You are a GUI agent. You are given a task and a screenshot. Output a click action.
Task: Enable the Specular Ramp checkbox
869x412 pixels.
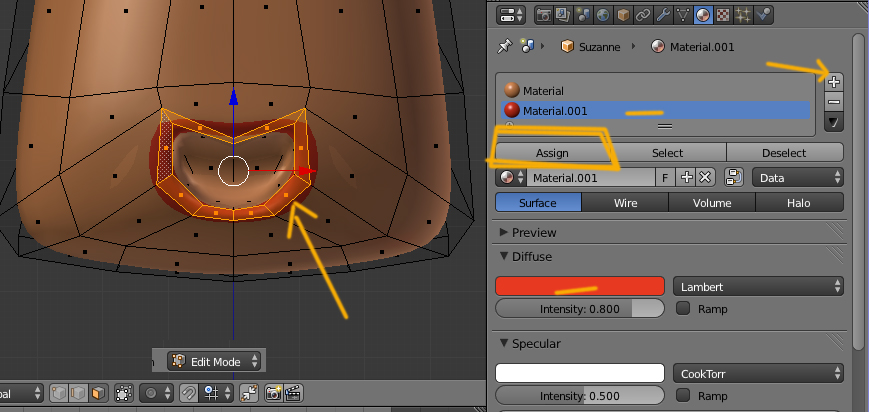click(x=683, y=395)
